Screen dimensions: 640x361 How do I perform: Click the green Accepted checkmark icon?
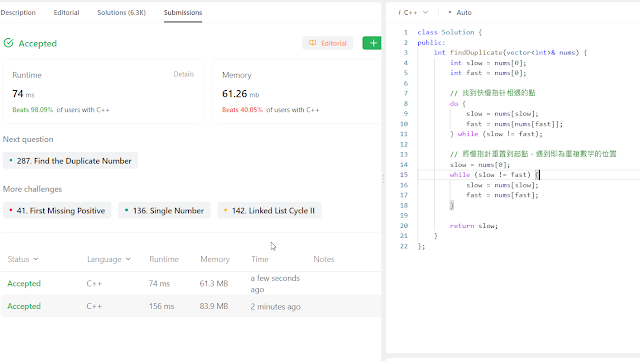9,43
